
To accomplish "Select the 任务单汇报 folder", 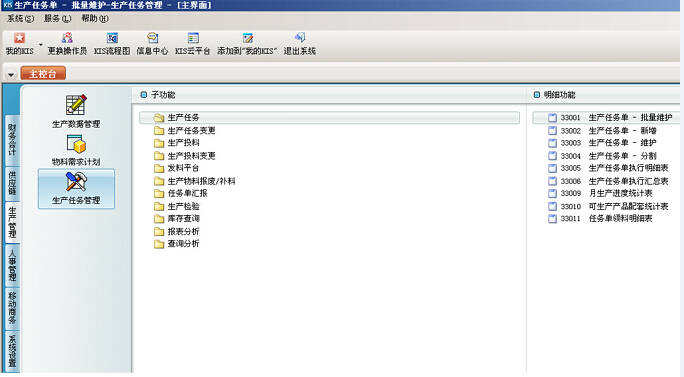I will click(x=181, y=193).
